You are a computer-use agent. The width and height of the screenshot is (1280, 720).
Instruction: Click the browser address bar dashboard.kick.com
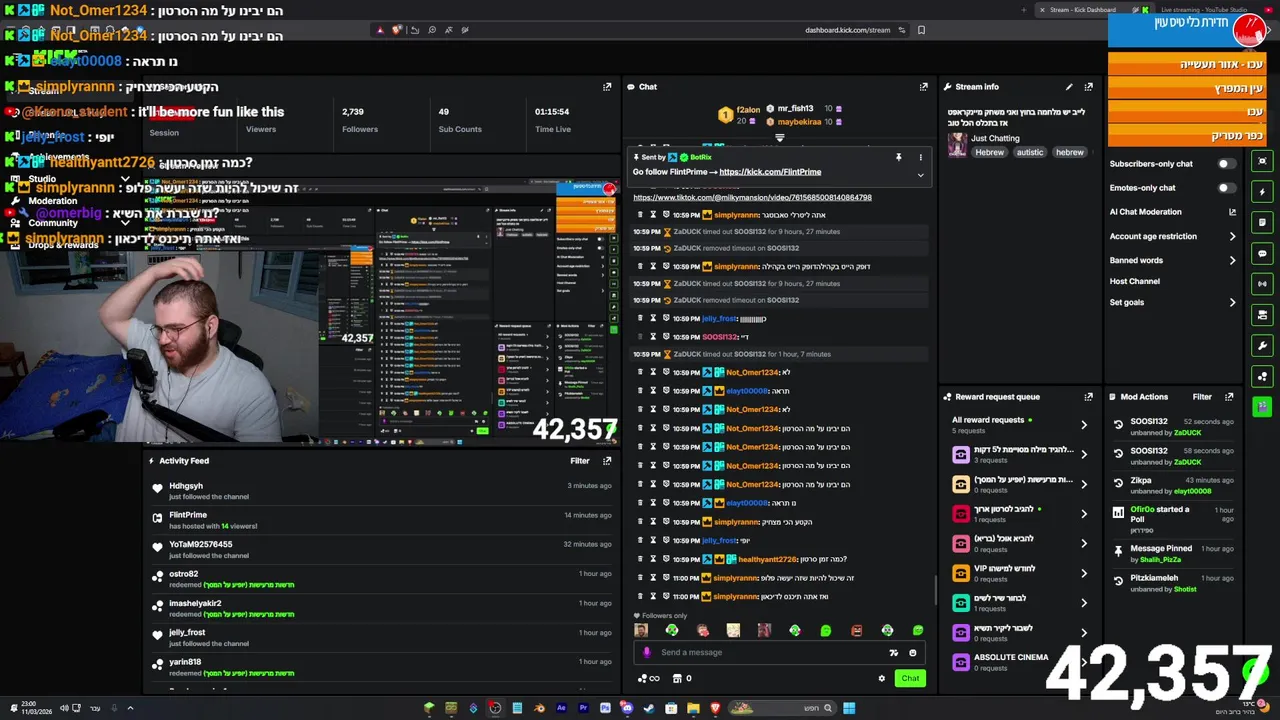[847, 30]
